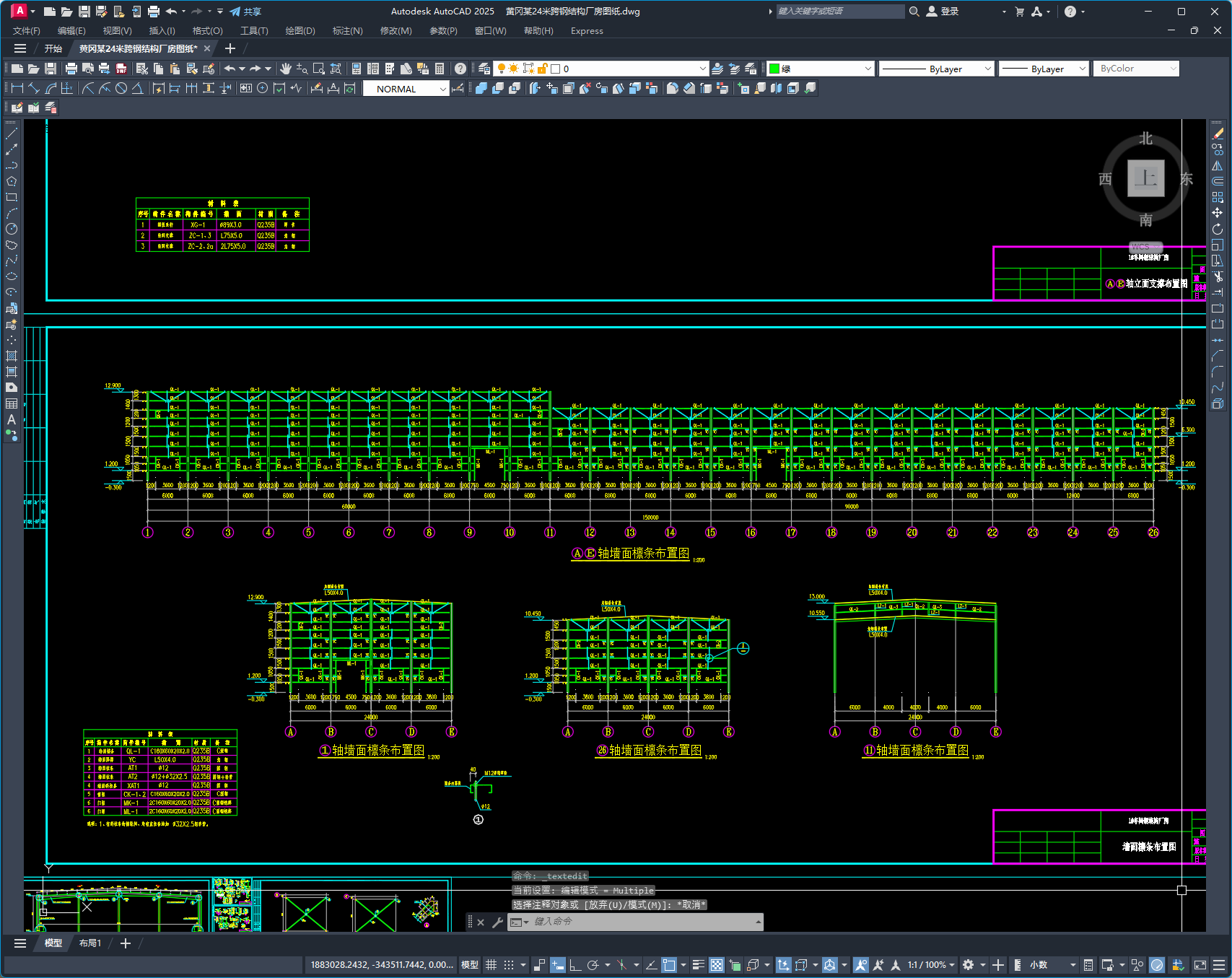The image size is (1232, 978).
Task: Click the 共享 share button
Action: (245, 12)
